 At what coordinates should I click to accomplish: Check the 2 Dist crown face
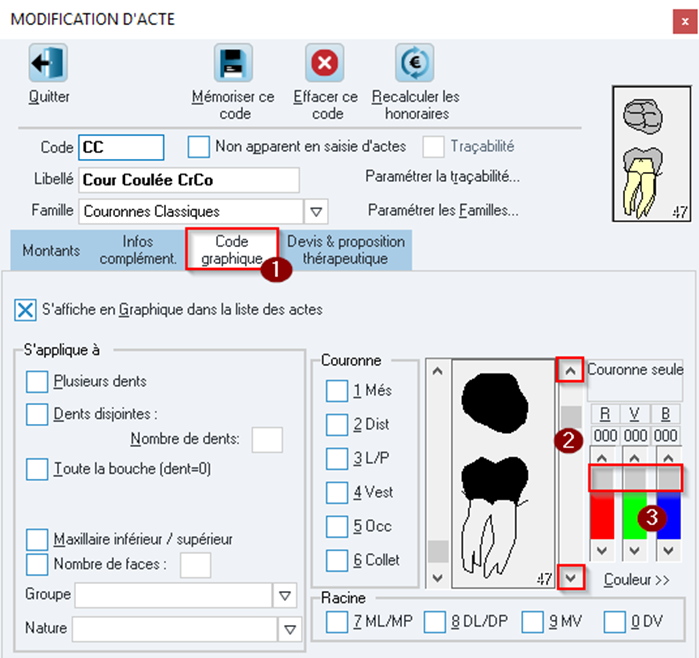click(x=337, y=425)
